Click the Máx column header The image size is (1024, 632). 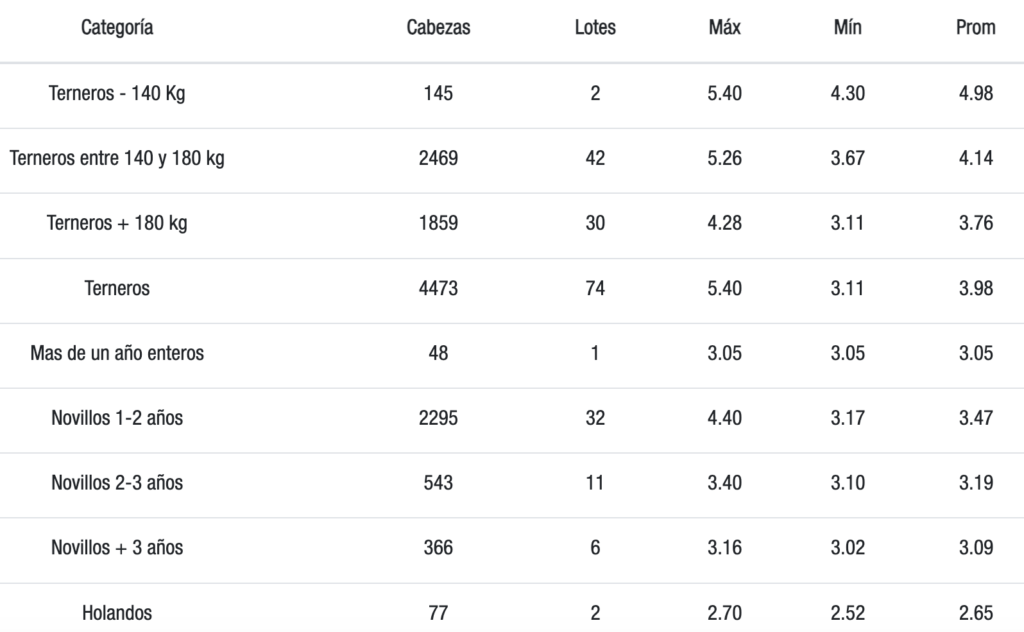click(x=724, y=28)
